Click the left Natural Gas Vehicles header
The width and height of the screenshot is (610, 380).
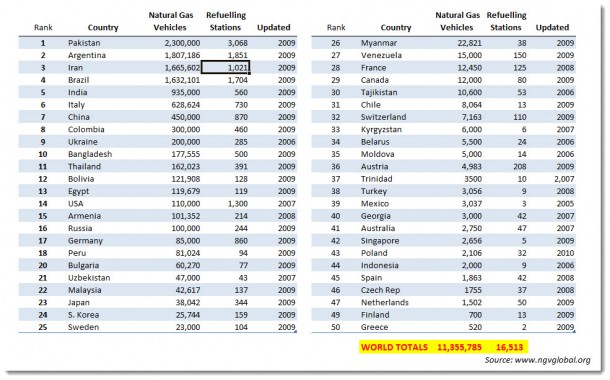(x=170, y=21)
